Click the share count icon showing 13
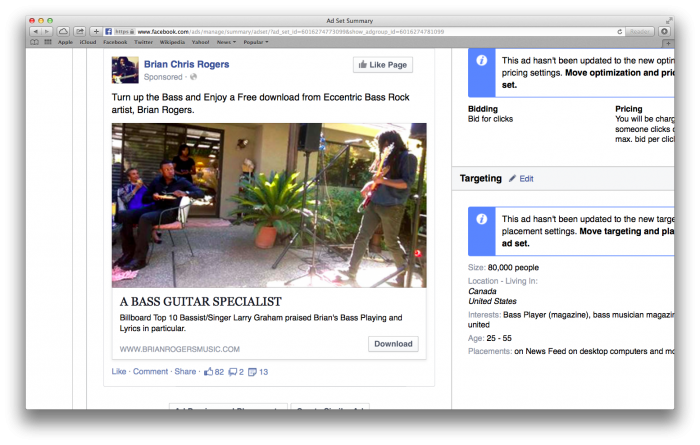700x445 pixels. coord(252,372)
